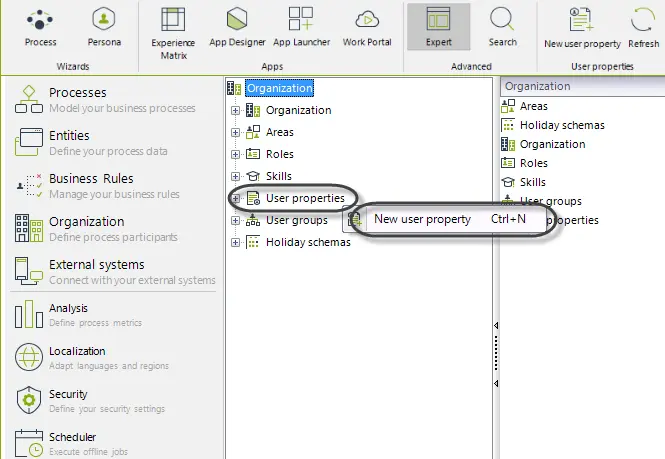Switch to Expert view
665x459 pixels.
click(x=439, y=27)
